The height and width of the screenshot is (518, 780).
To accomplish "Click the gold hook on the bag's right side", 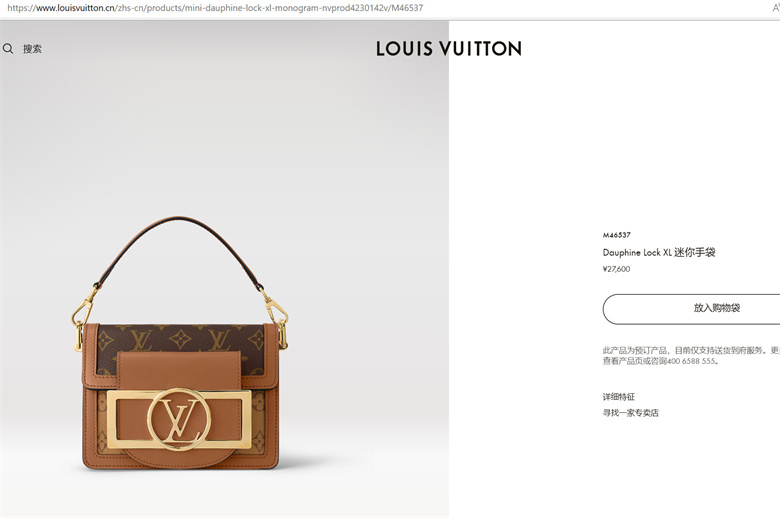I will (275, 316).
